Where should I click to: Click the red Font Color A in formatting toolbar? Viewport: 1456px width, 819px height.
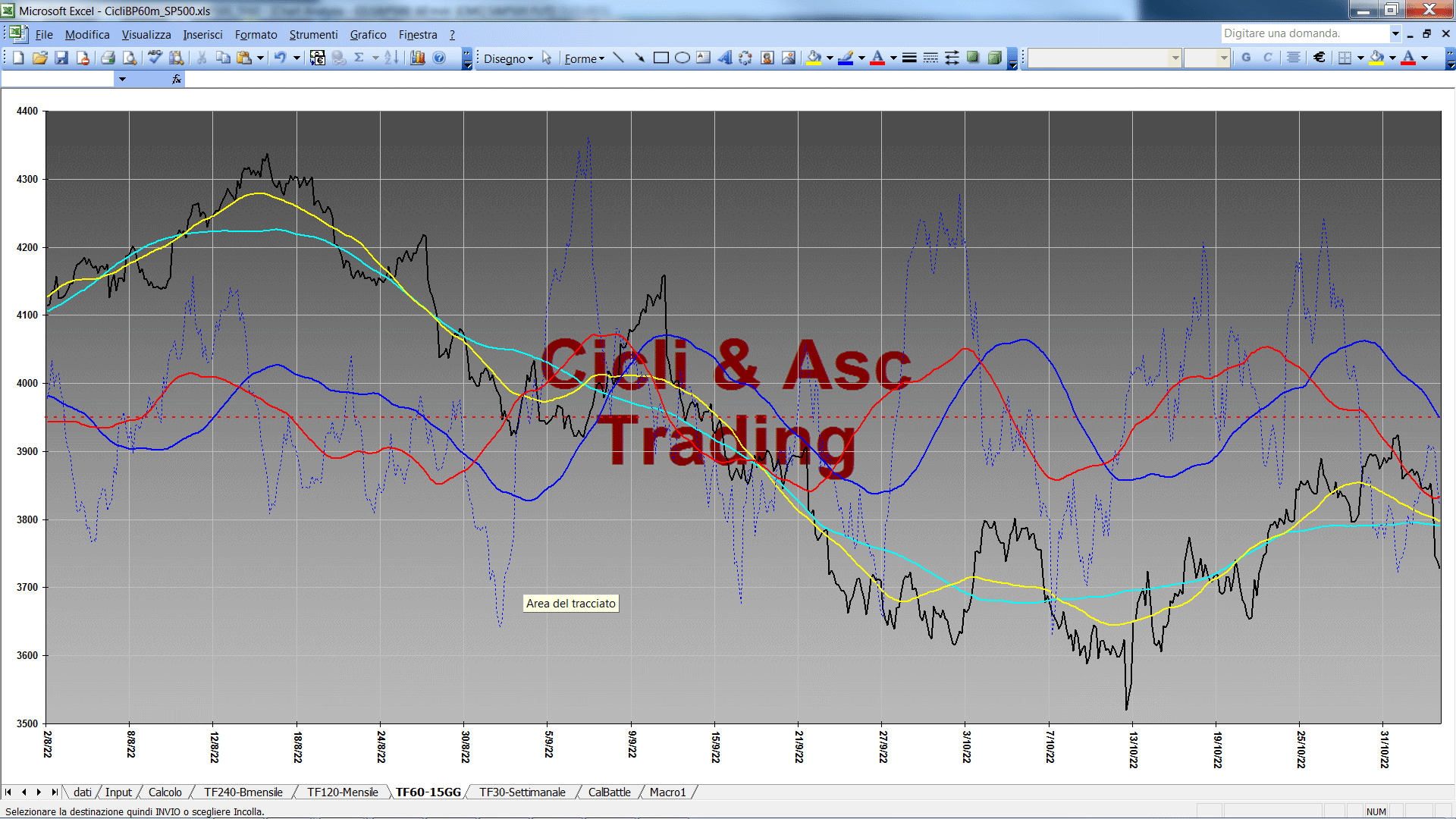[x=1408, y=58]
